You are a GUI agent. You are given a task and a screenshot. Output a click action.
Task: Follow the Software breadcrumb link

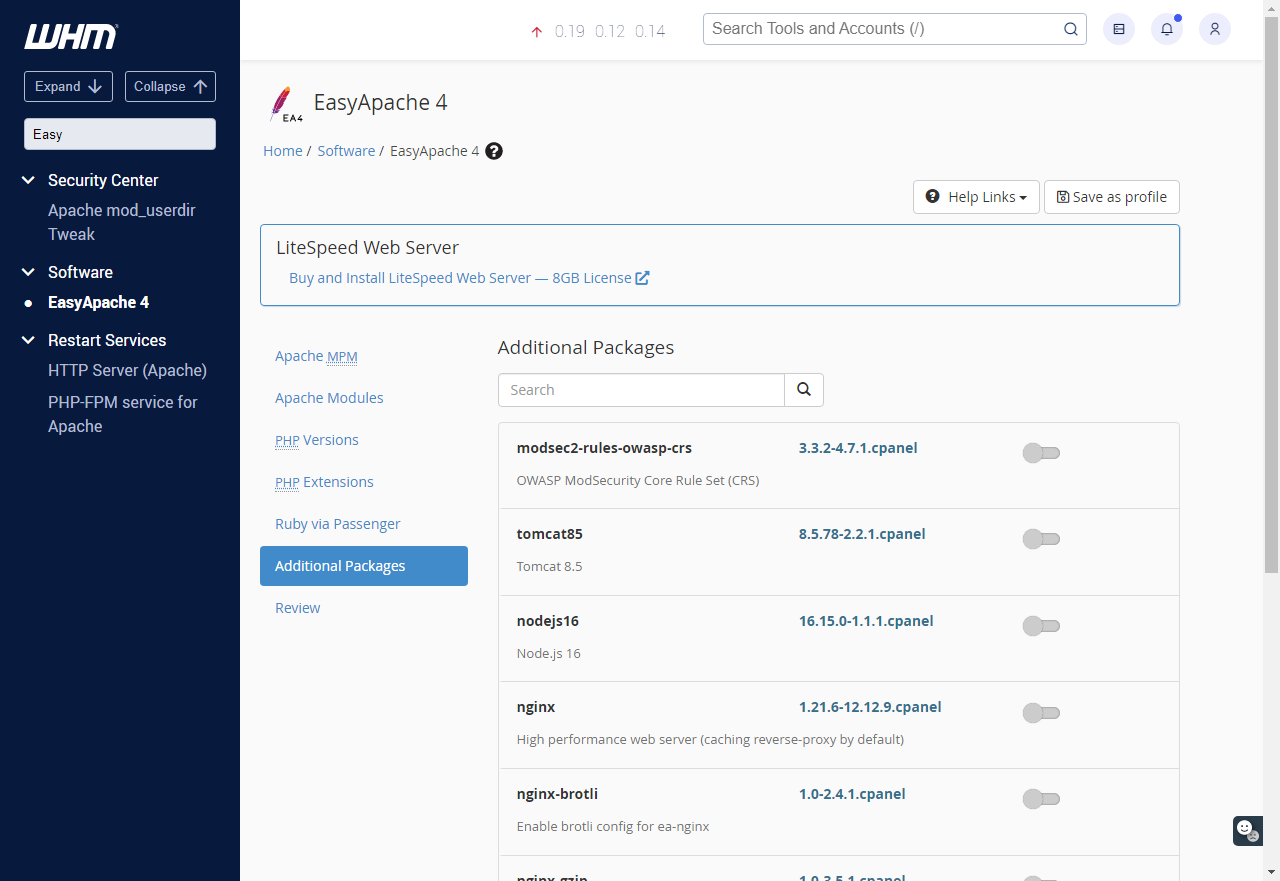[x=346, y=151]
